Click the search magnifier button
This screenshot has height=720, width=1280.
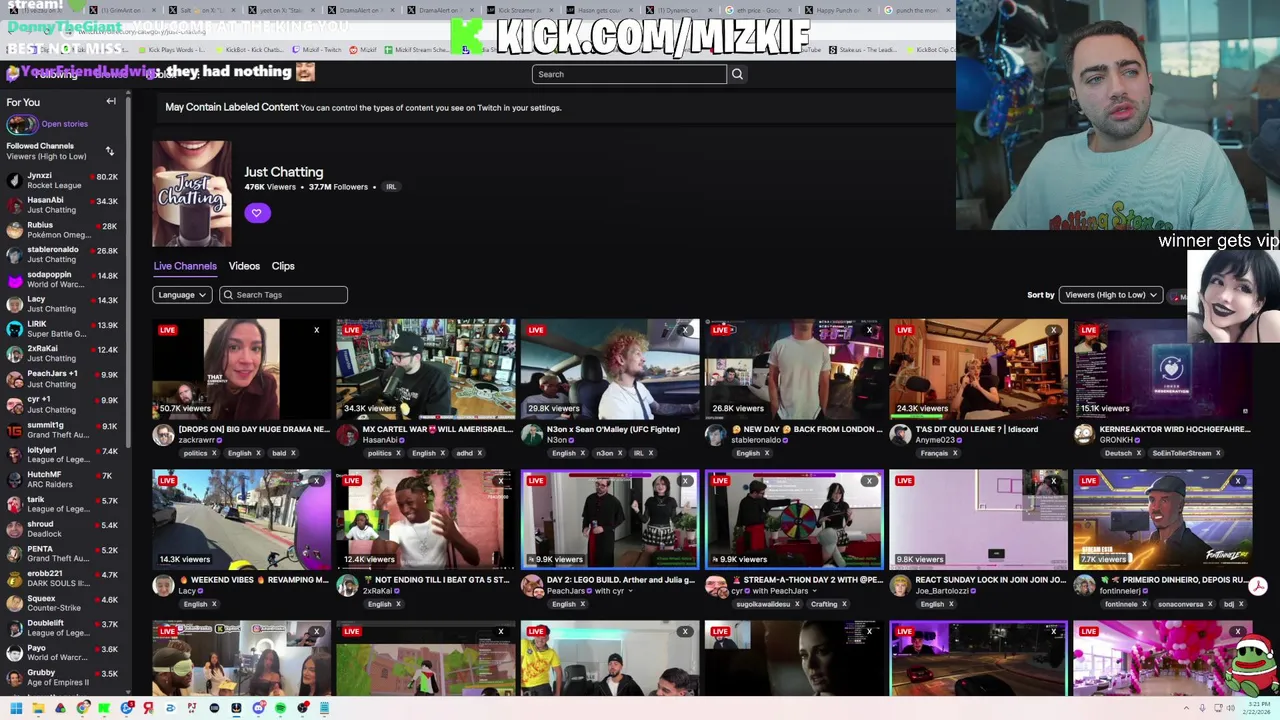737,74
